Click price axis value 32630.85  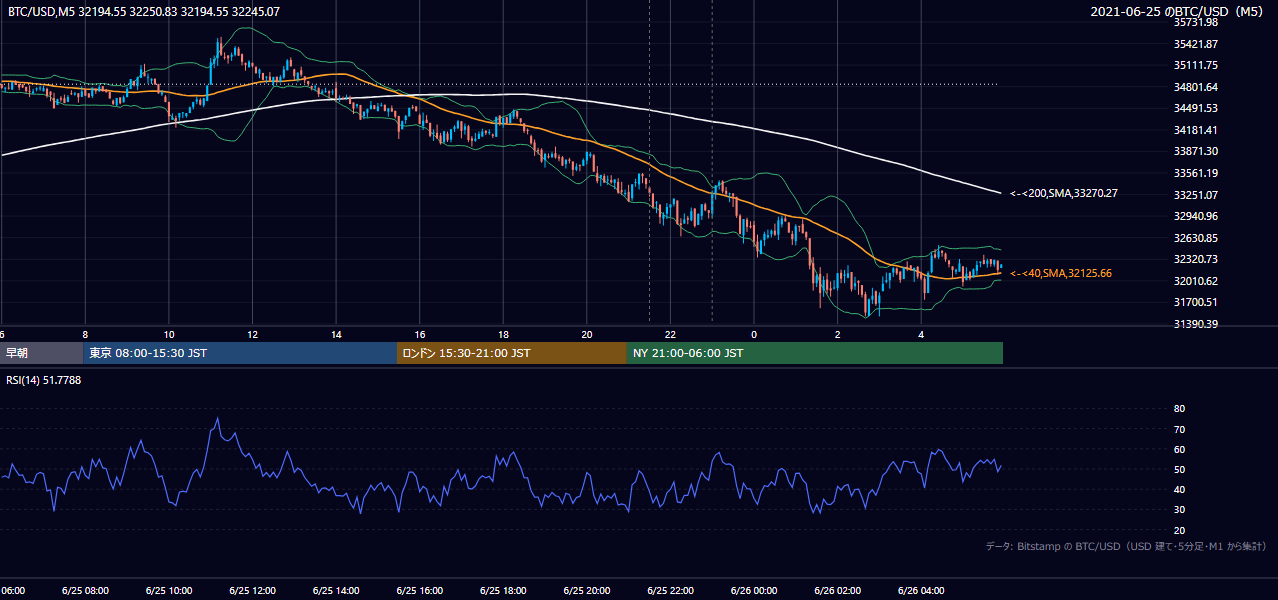tap(1195, 238)
